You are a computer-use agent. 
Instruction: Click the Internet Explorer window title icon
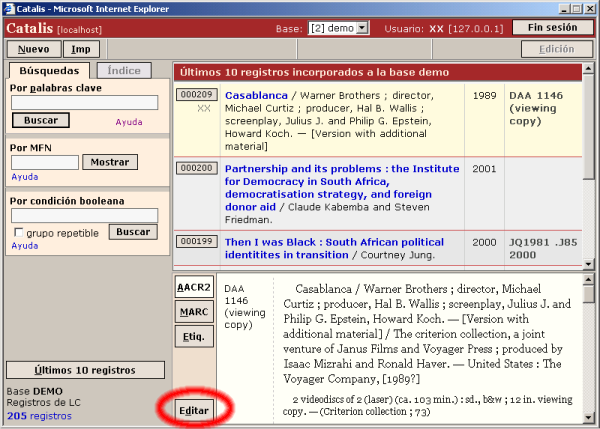tap(9, 8)
